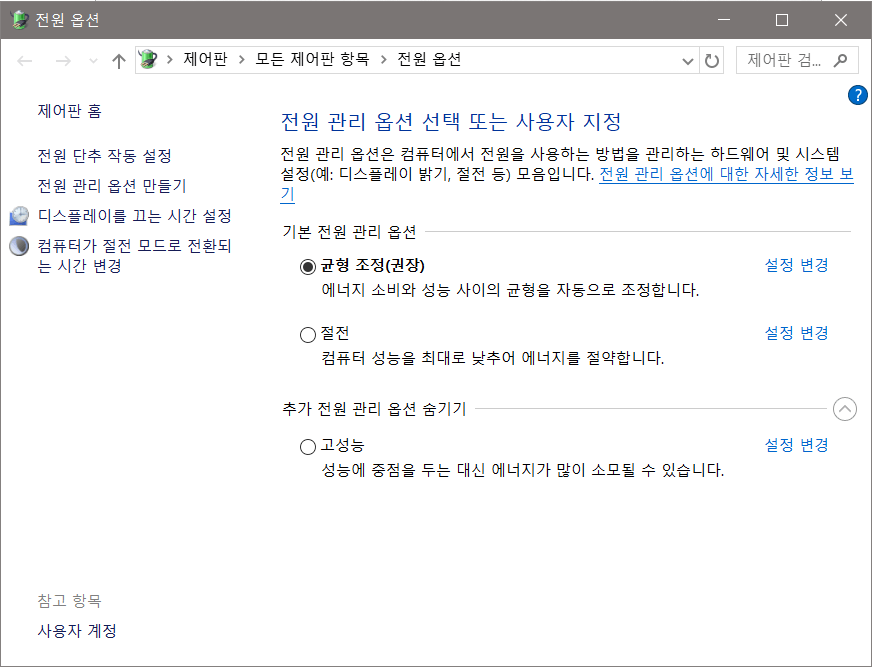The height and width of the screenshot is (667, 872).
Task: Click the 추가 전원 관리 옵션 숨기기 heading
Action: point(374,409)
